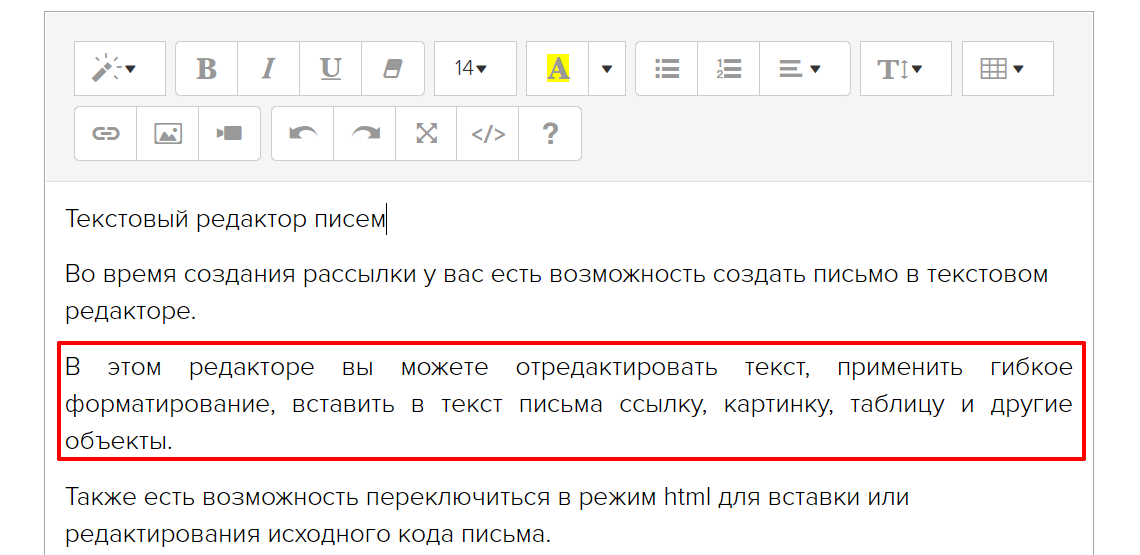The image size is (1140, 555).
Task: Insert a hyperlink using the link icon
Action: point(106,133)
